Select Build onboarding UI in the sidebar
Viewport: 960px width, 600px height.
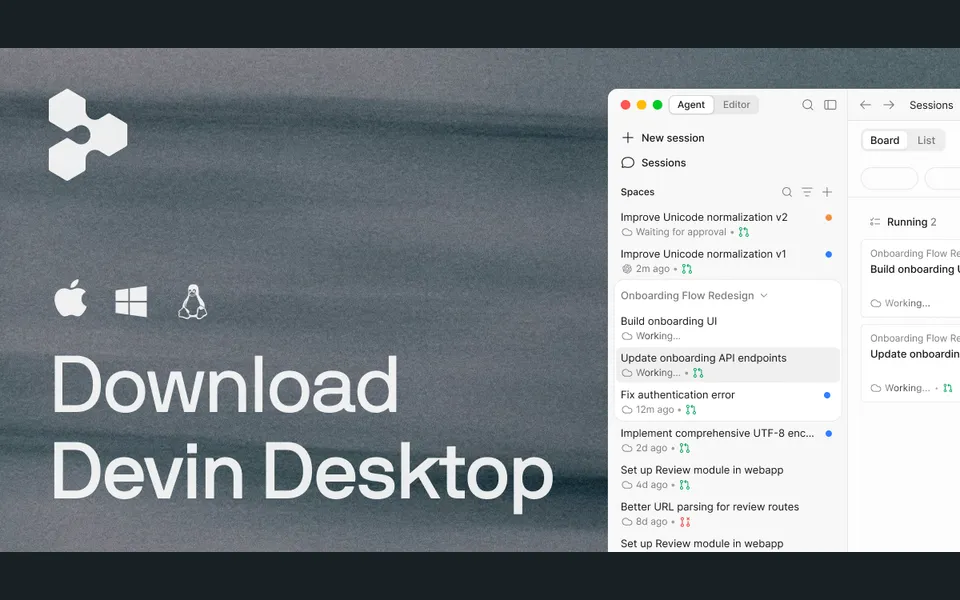pos(727,328)
